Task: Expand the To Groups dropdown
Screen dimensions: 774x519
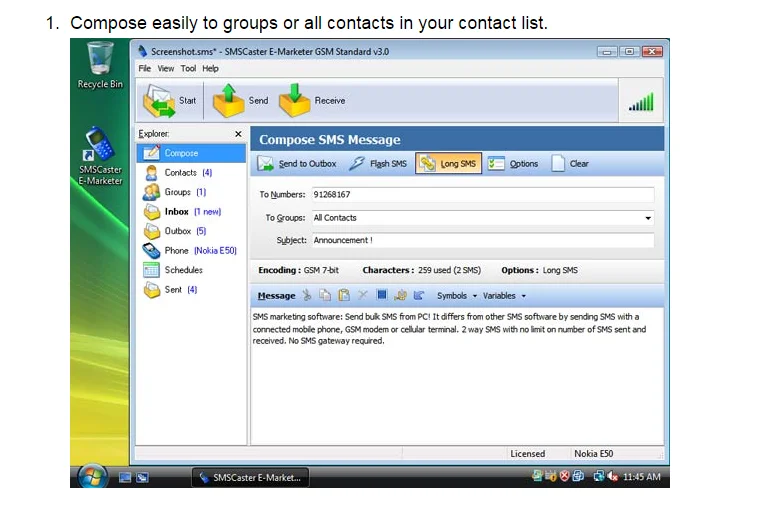Action: pos(648,218)
